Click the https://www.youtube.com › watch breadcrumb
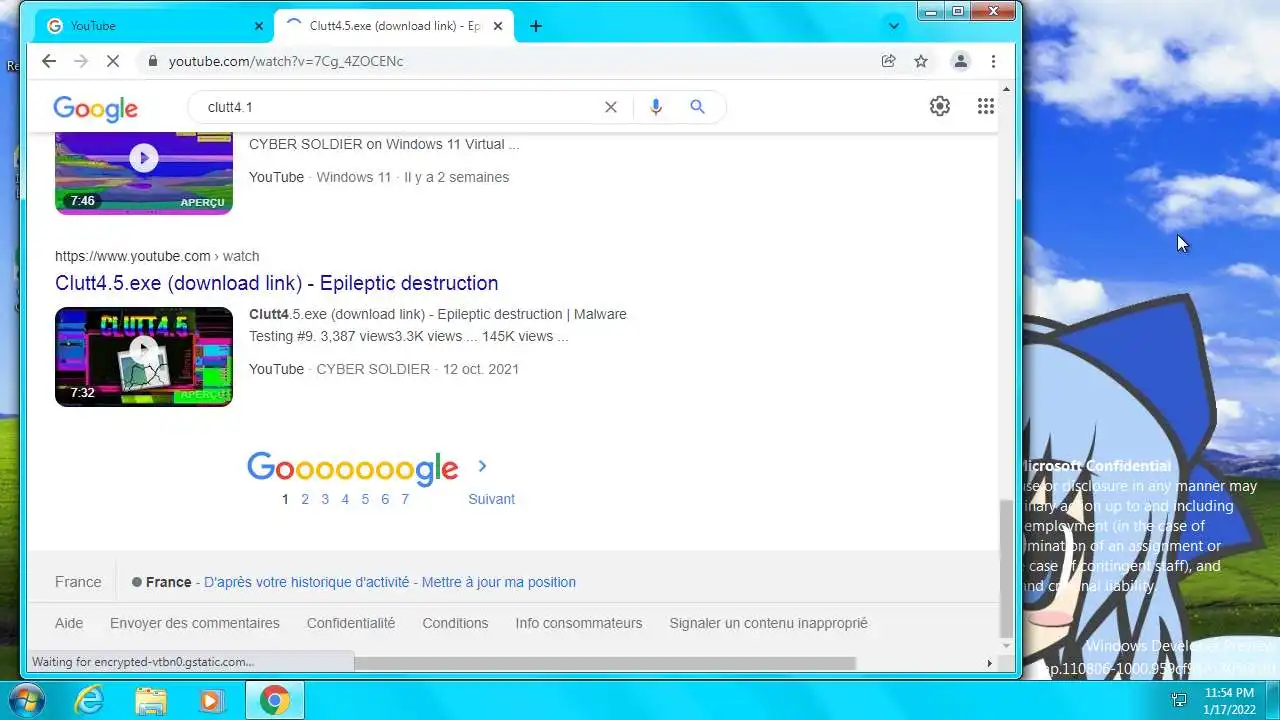The image size is (1280, 720). pos(157,256)
